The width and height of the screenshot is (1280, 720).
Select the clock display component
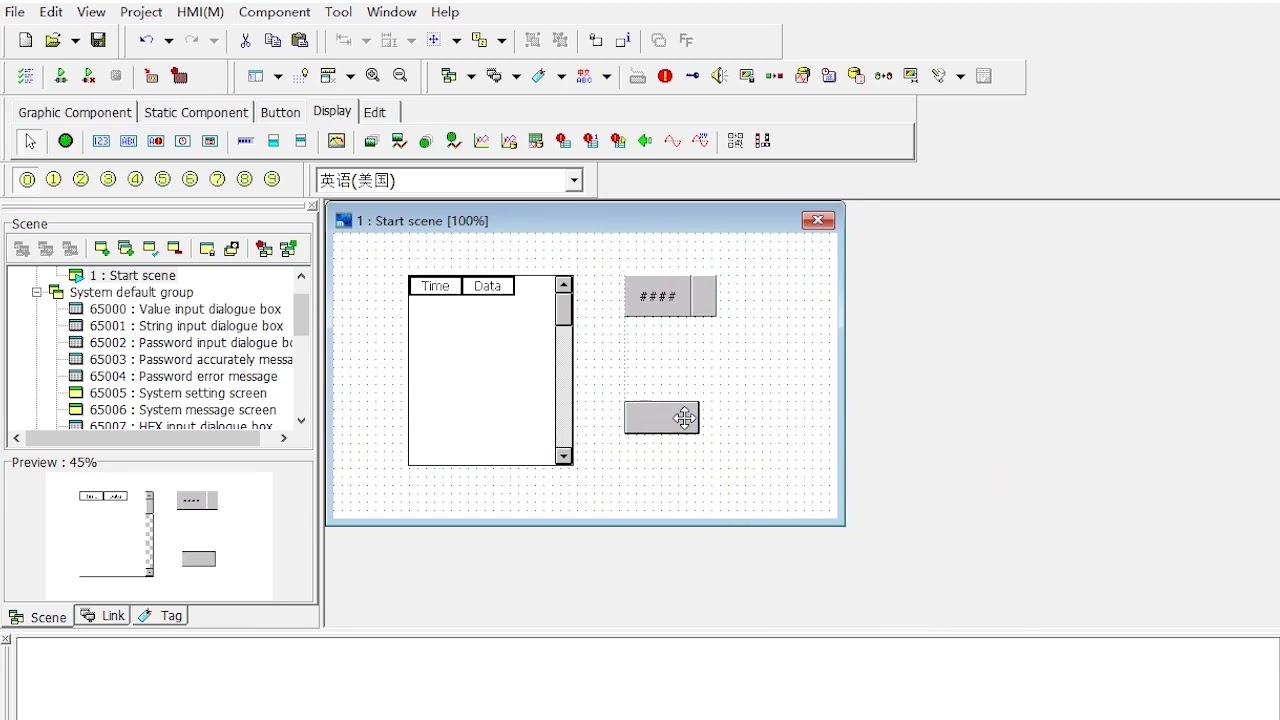click(183, 141)
